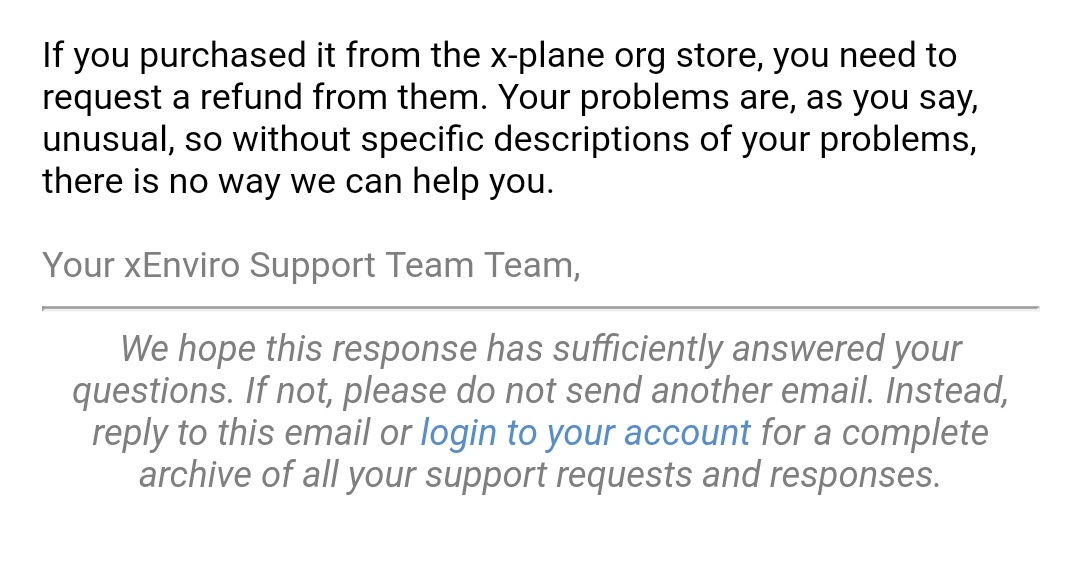This screenshot has height=582, width=1080.
Task: Click the 'Your problems are, as you say,' text
Action: [738, 98]
